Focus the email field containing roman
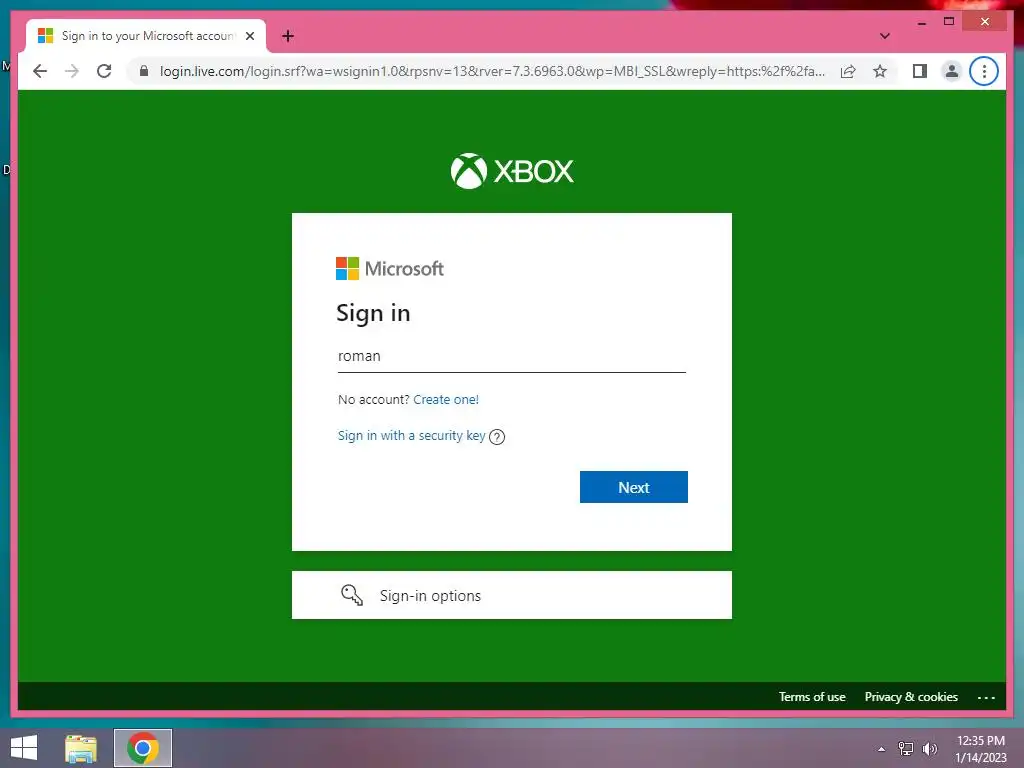The width and height of the screenshot is (1024, 768). [x=511, y=357]
